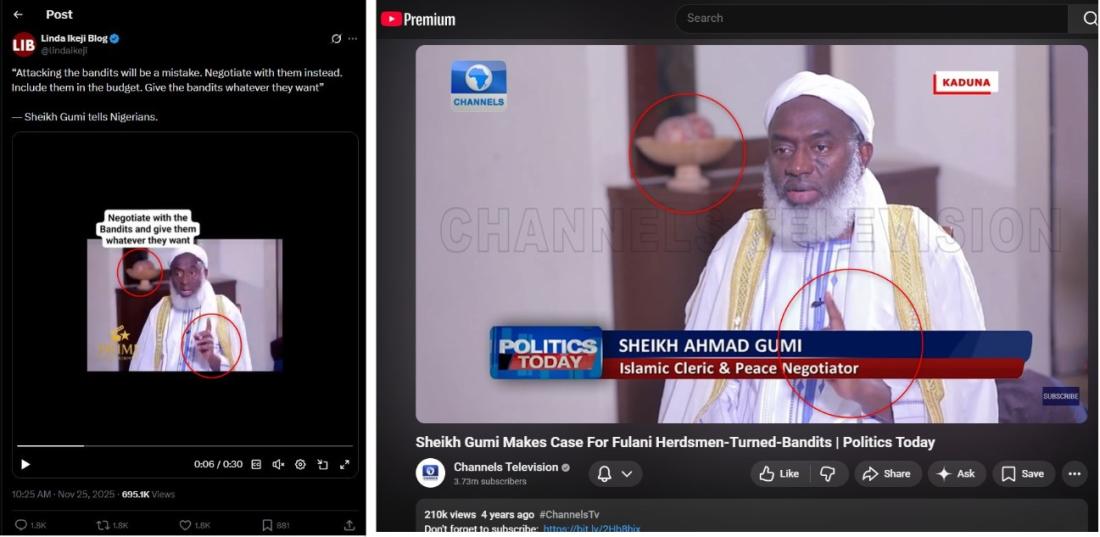1100x537 pixels.
Task: Like the post with heart icon
Action: 185,525
